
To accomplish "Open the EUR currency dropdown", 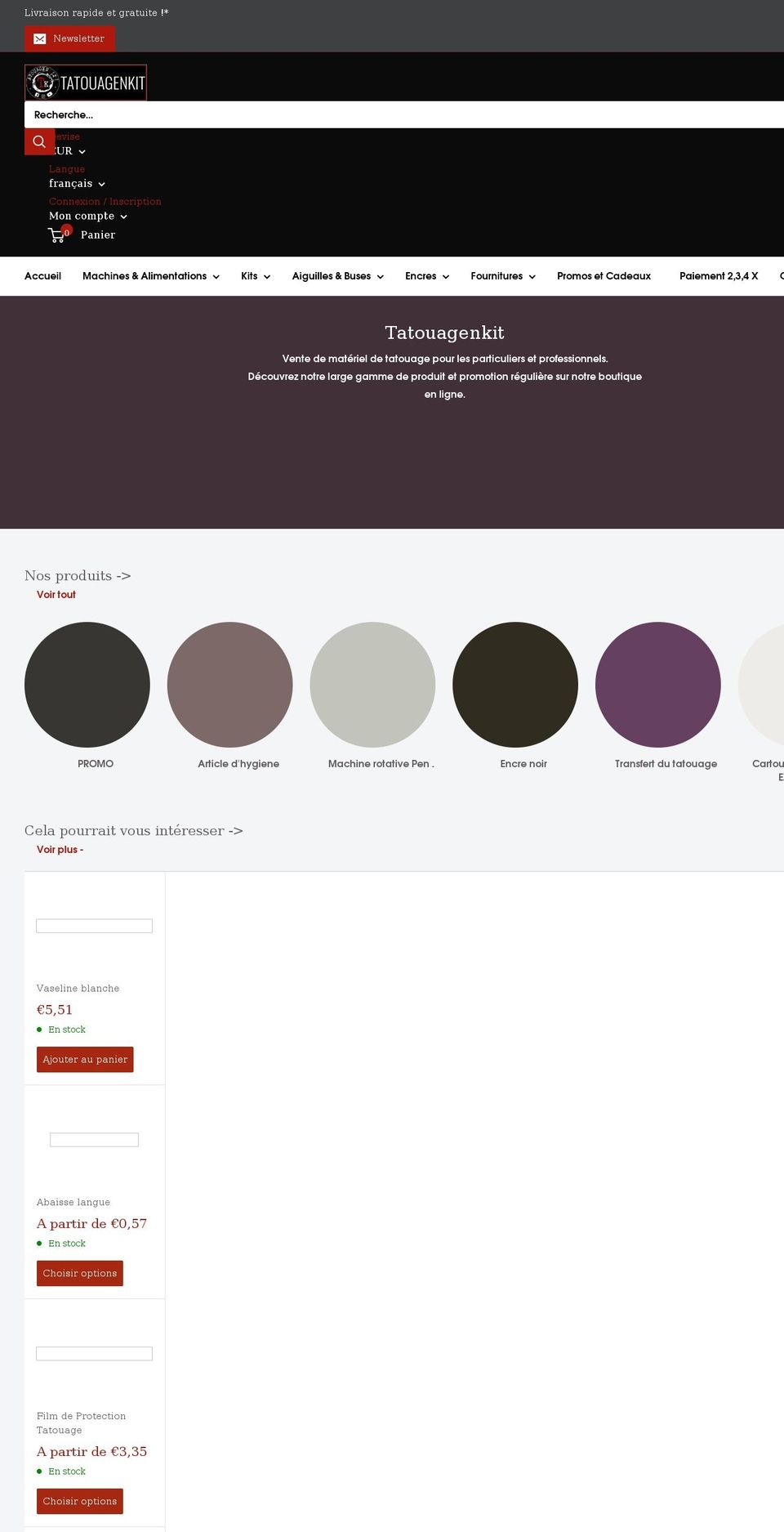I will (x=68, y=151).
